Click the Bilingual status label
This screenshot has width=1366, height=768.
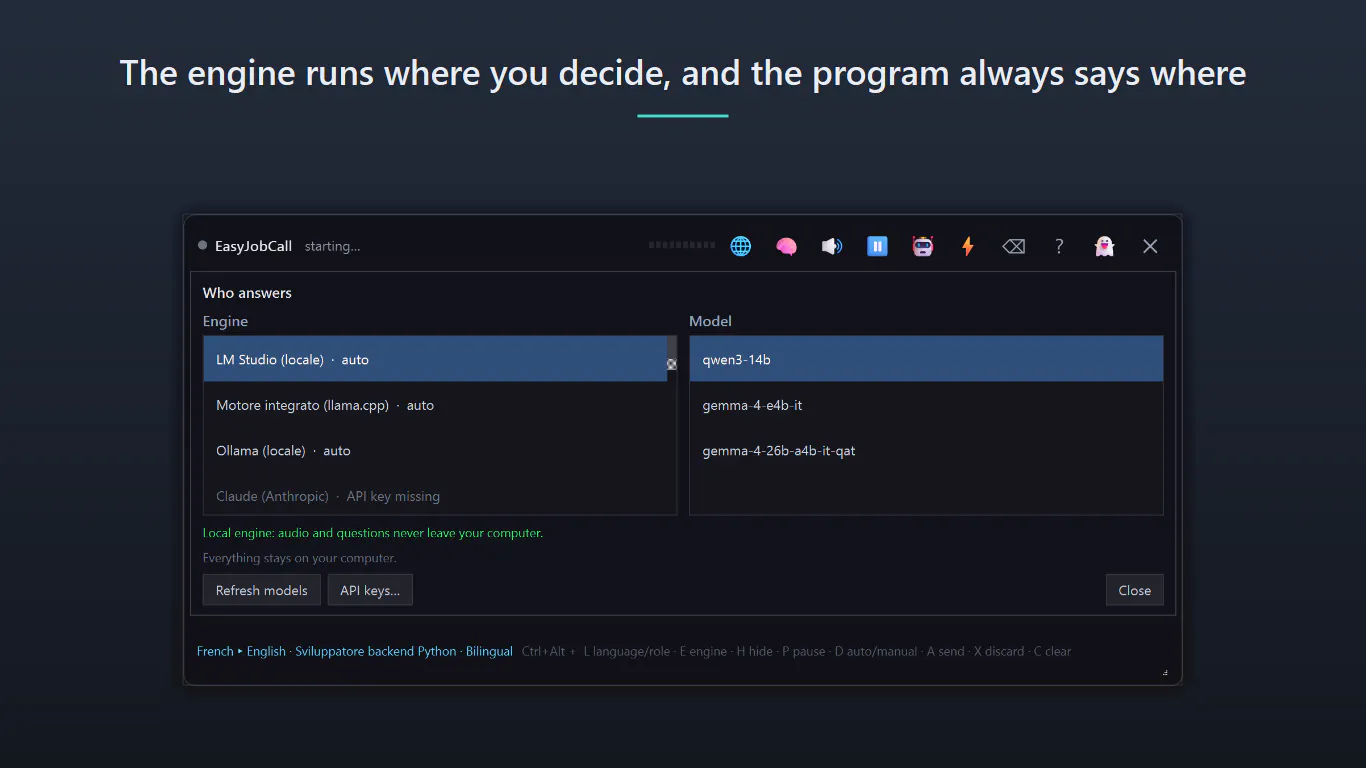(489, 651)
